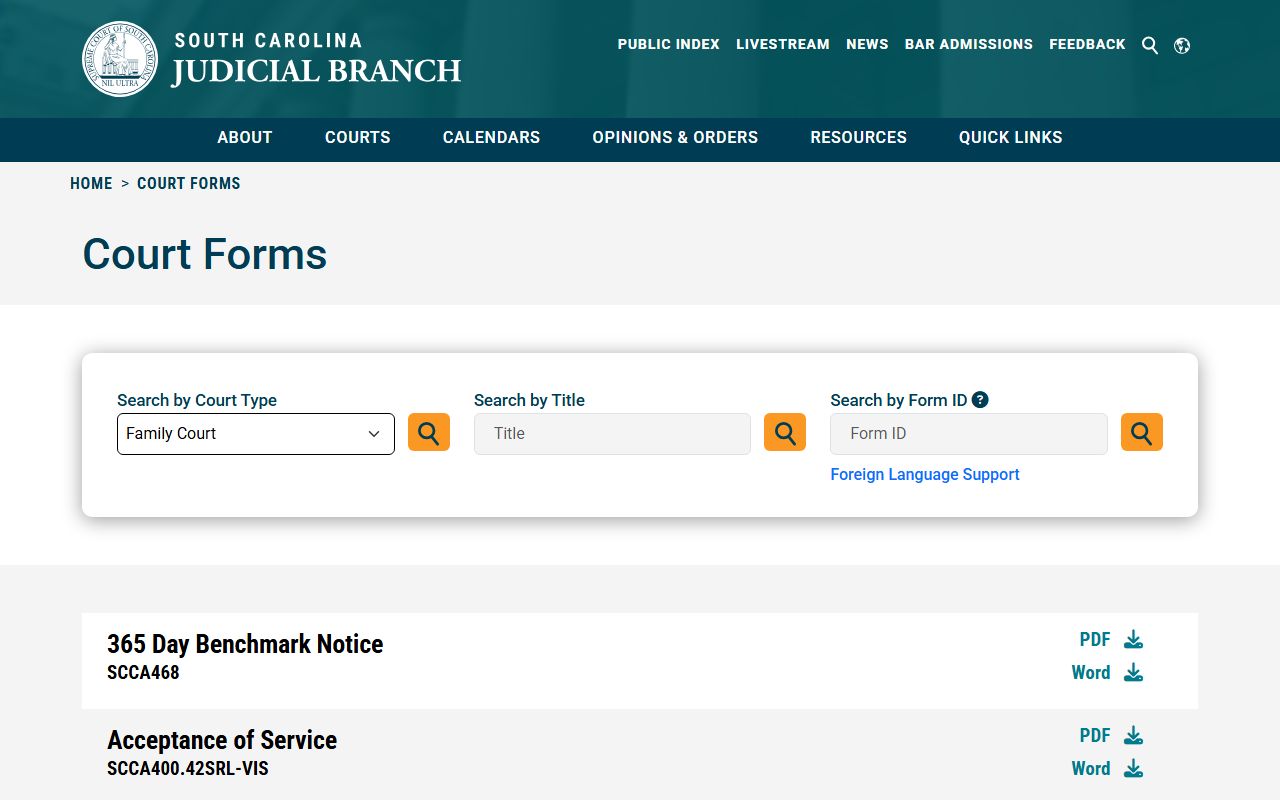Screen dimensions: 1280x800
Task: Click the South Carolina Supreme Court seal logo
Action: (x=120, y=59)
